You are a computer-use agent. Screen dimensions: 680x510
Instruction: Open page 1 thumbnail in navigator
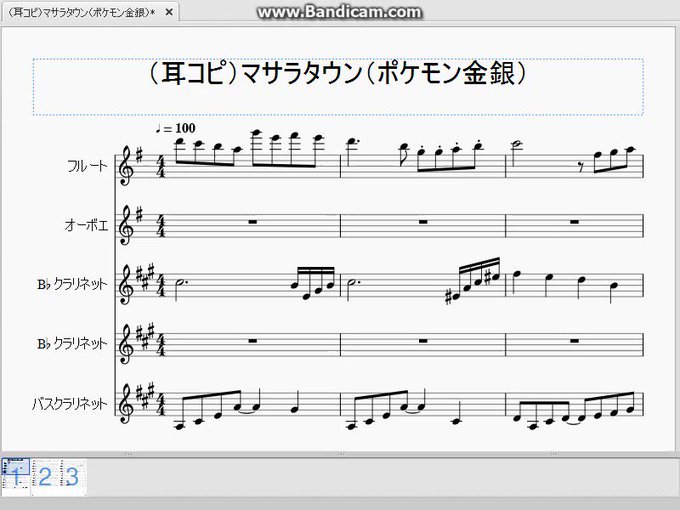point(16,477)
